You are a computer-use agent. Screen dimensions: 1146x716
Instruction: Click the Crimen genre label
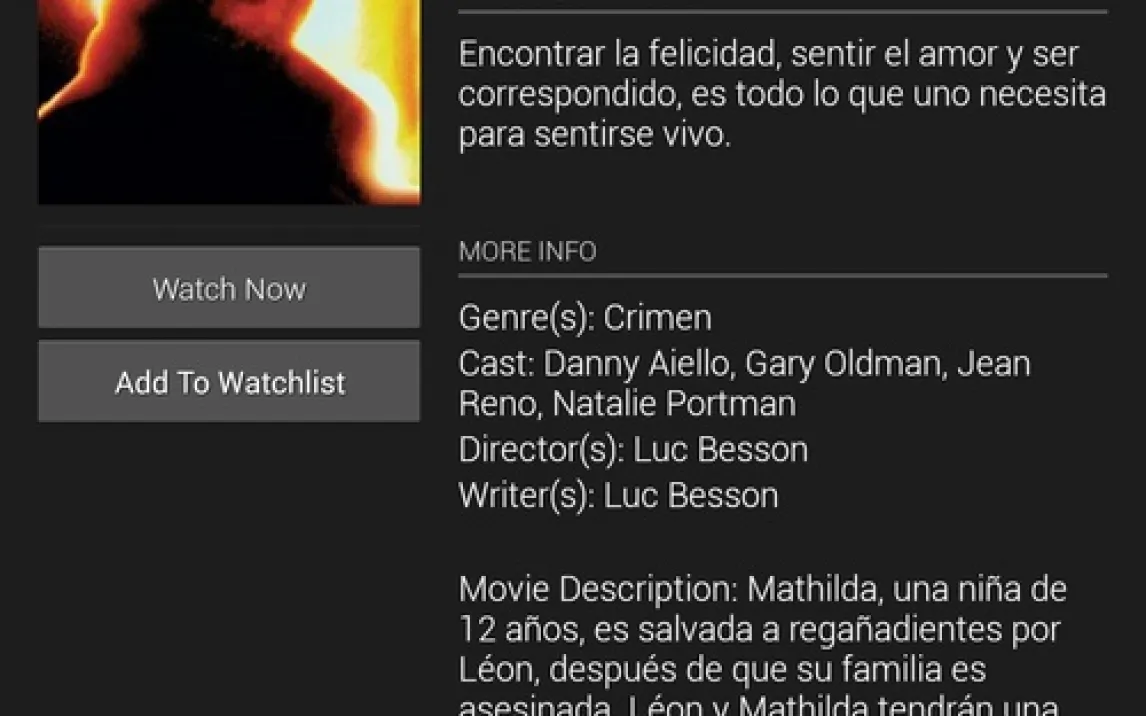pos(657,318)
